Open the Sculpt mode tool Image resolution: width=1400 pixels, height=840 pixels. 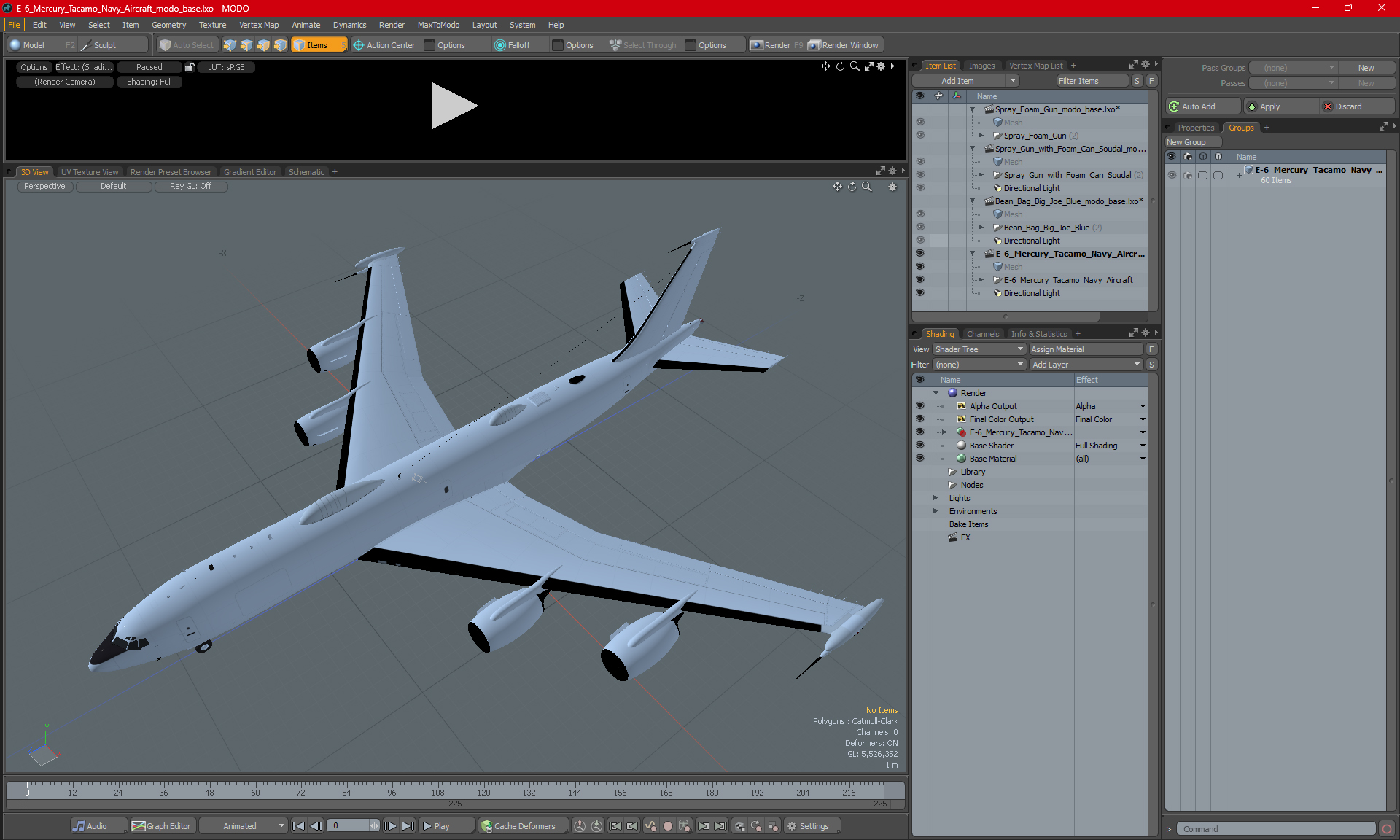tap(112, 45)
